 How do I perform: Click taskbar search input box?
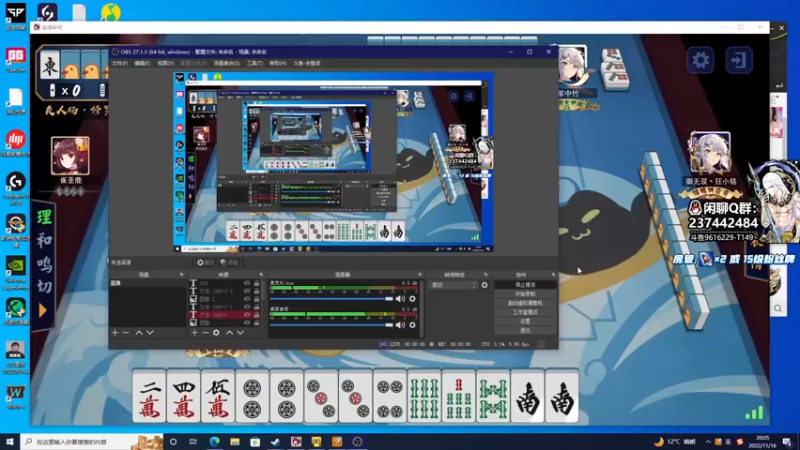[92, 441]
